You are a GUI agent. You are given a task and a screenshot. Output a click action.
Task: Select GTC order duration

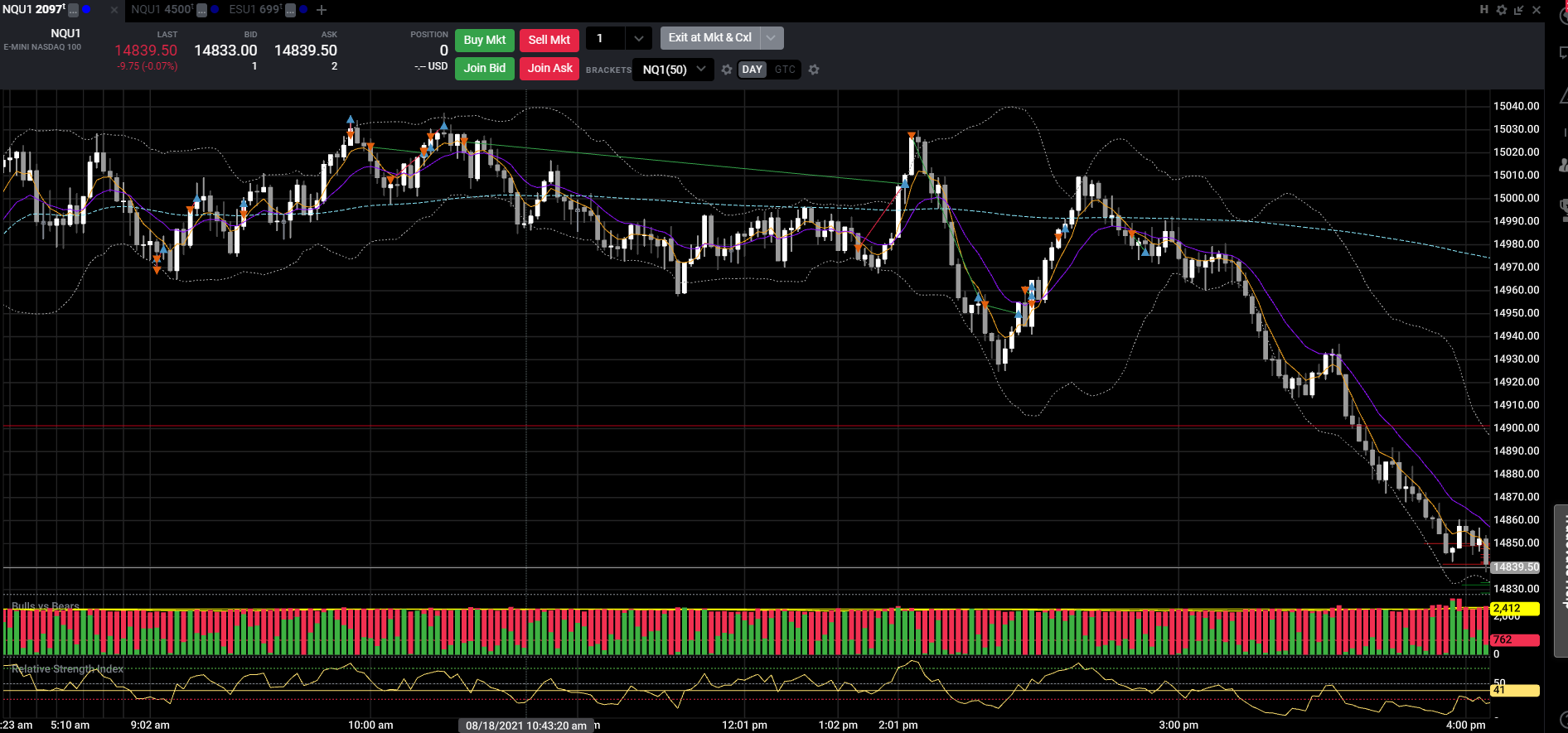(x=785, y=70)
